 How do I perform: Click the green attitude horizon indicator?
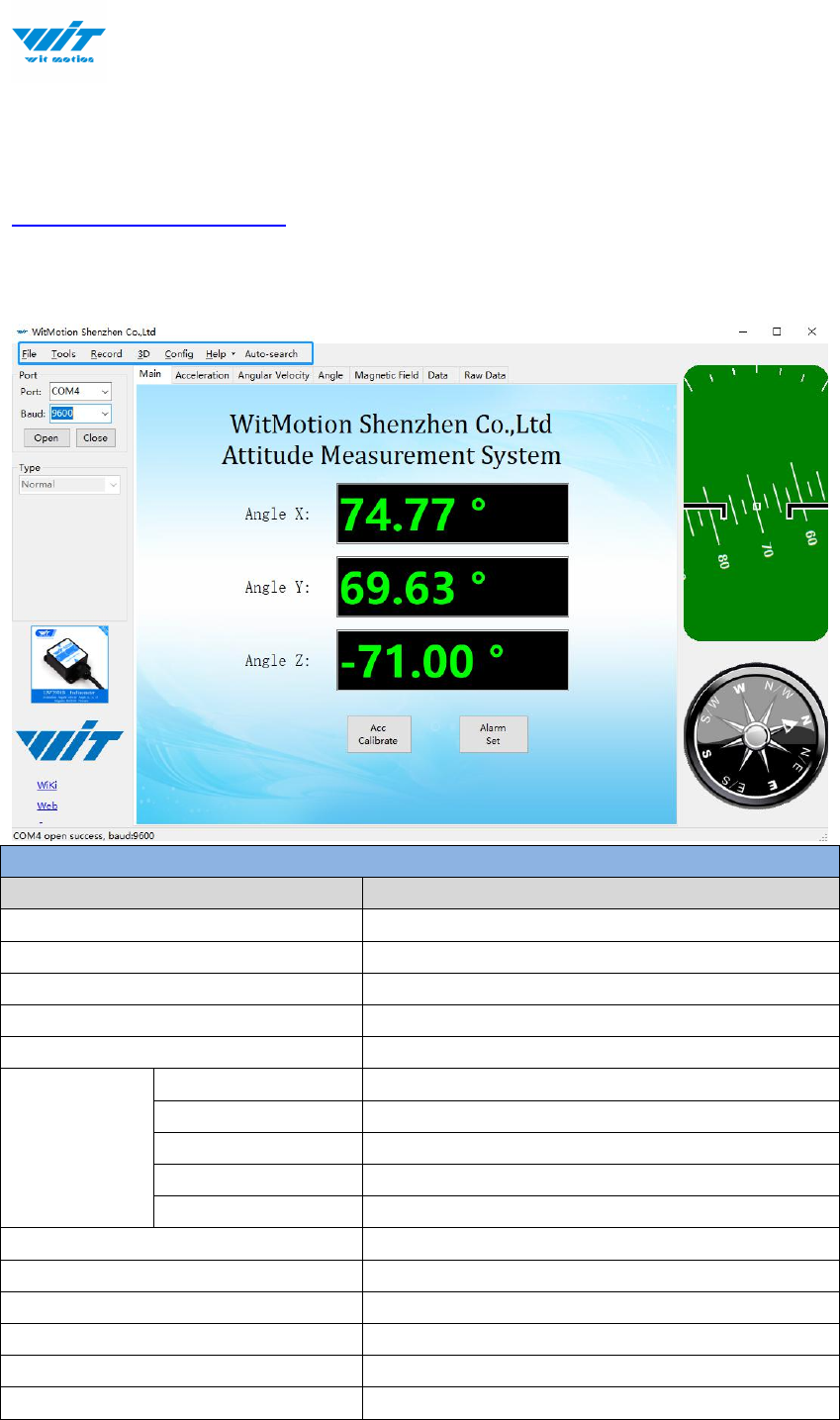coord(755,503)
